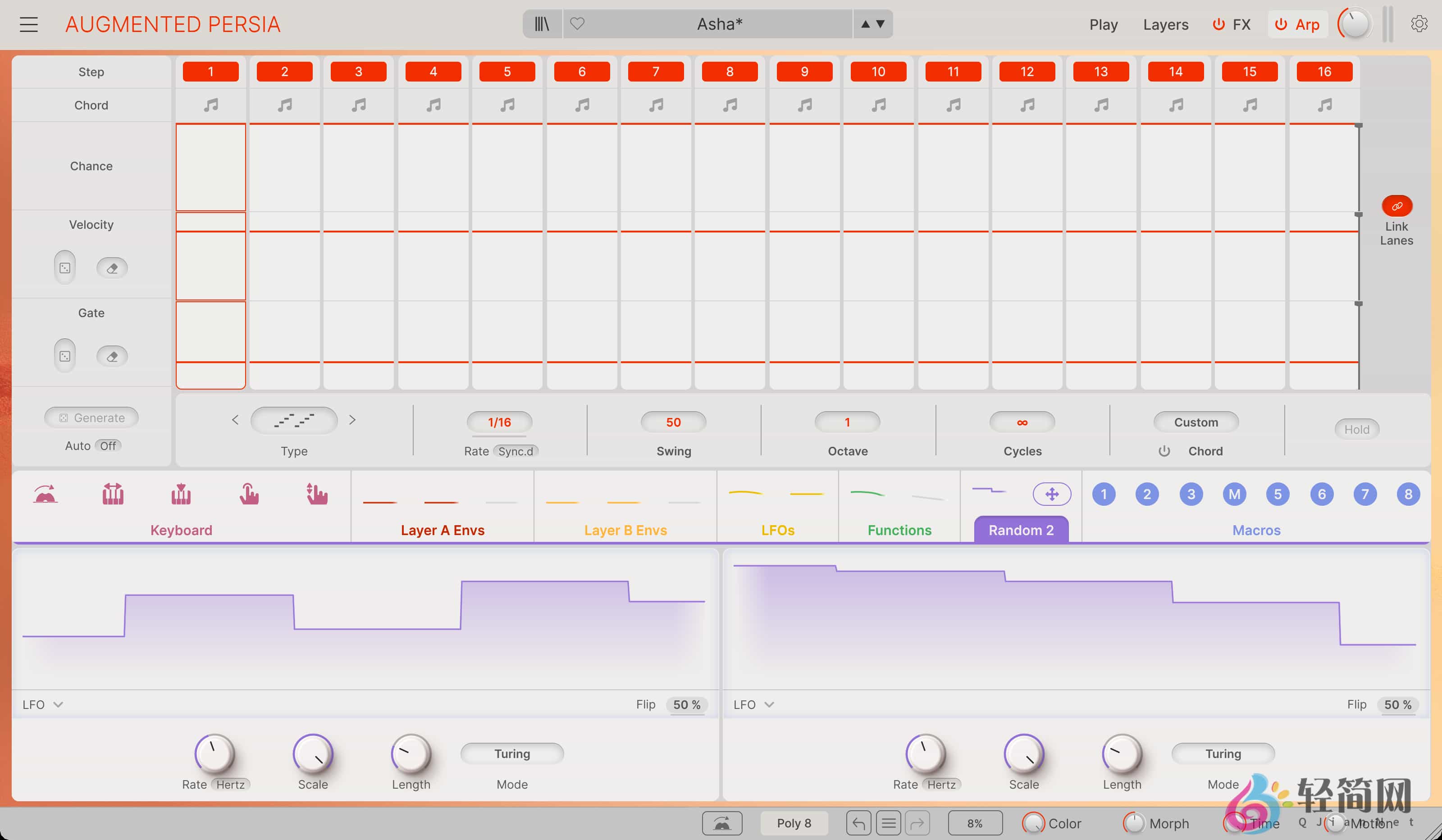Click the Gate lane eraser icon
Image resolution: width=1442 pixels, height=840 pixels.
[112, 356]
